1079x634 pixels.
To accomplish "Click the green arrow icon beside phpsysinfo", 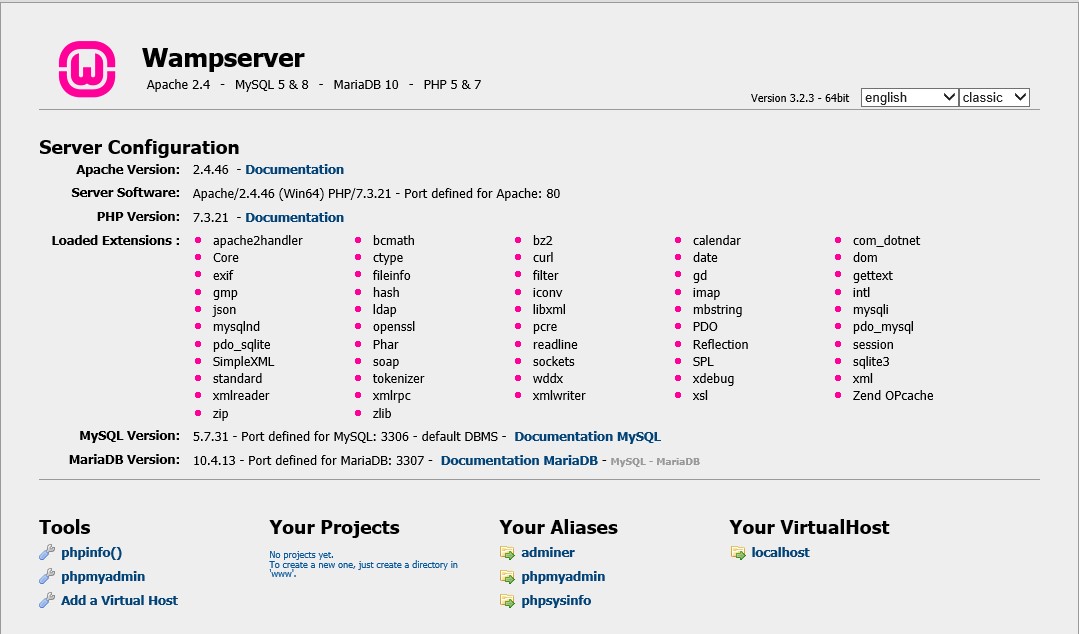I will point(507,601).
